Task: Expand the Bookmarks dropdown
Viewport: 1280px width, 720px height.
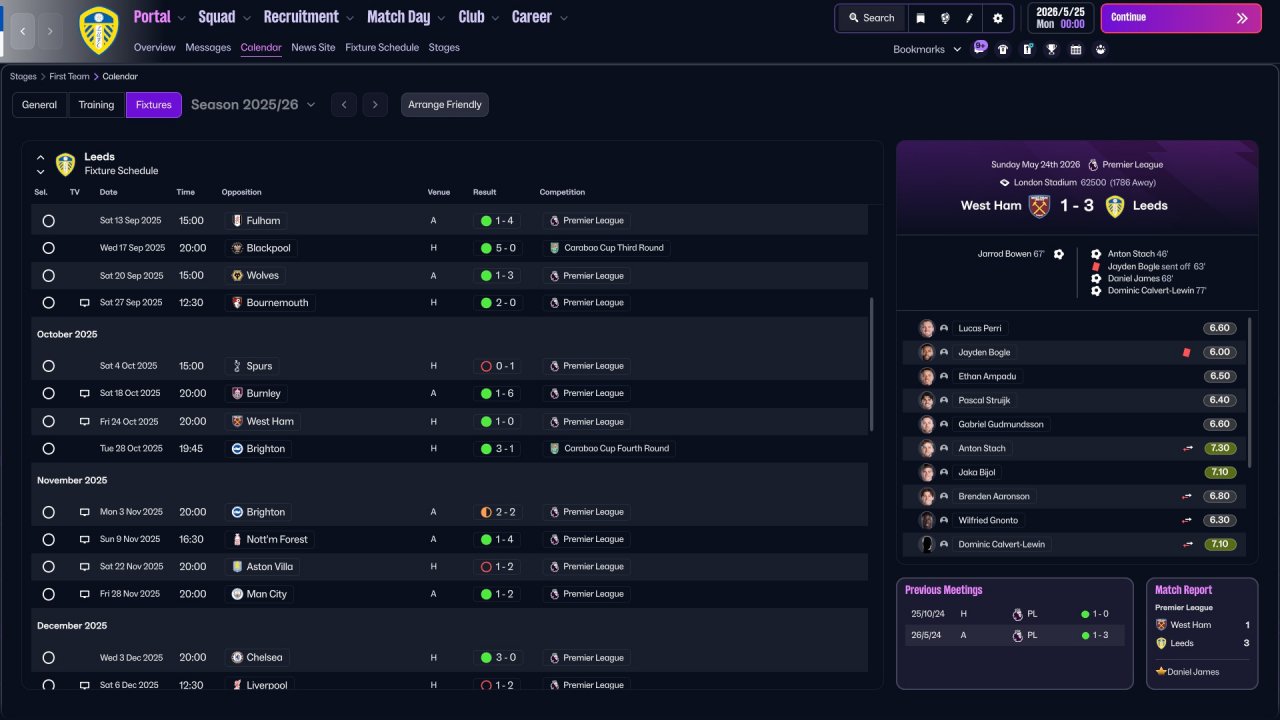Action: pyautogui.click(x=957, y=49)
